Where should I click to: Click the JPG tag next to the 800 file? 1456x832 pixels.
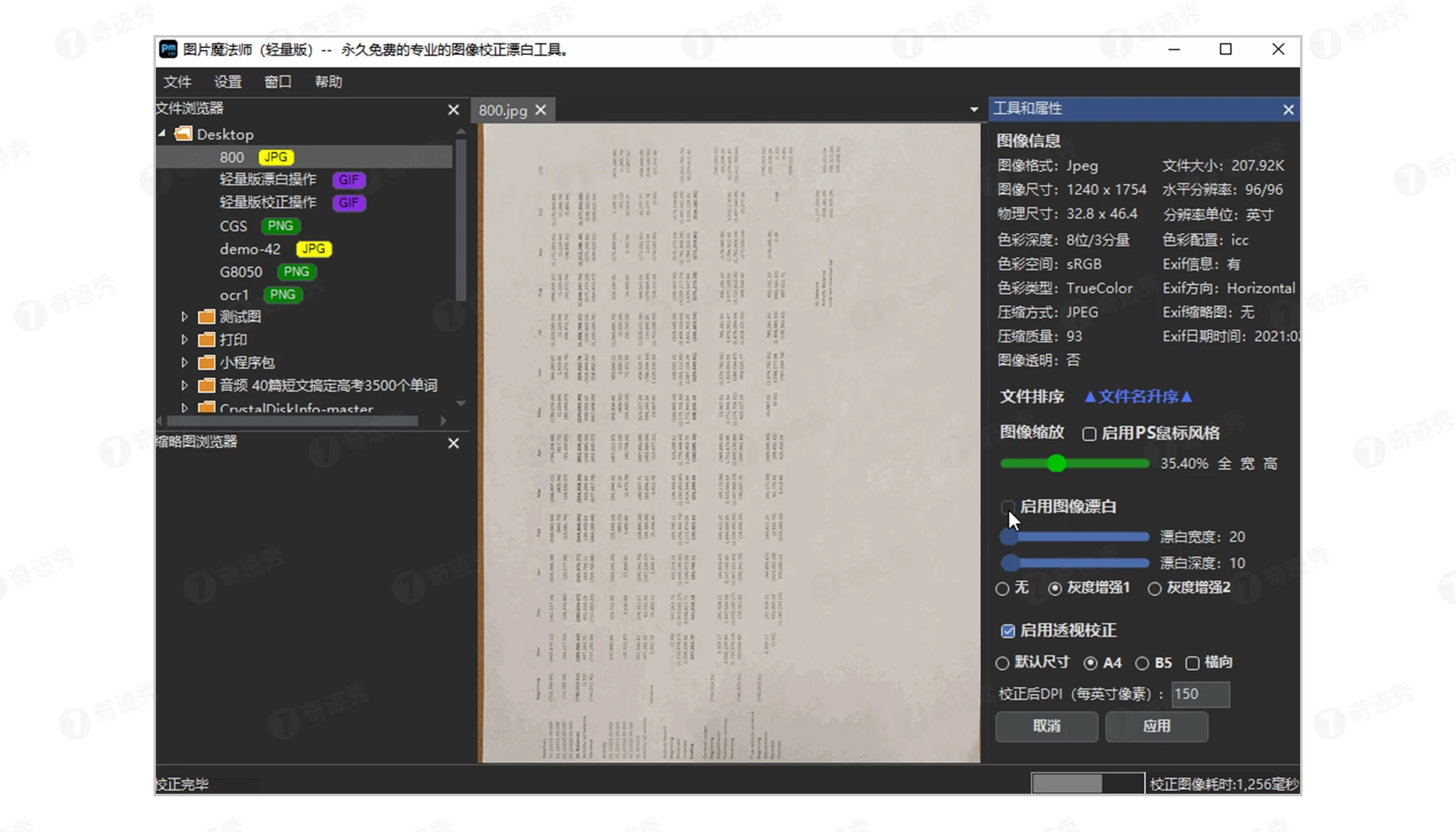[275, 157]
